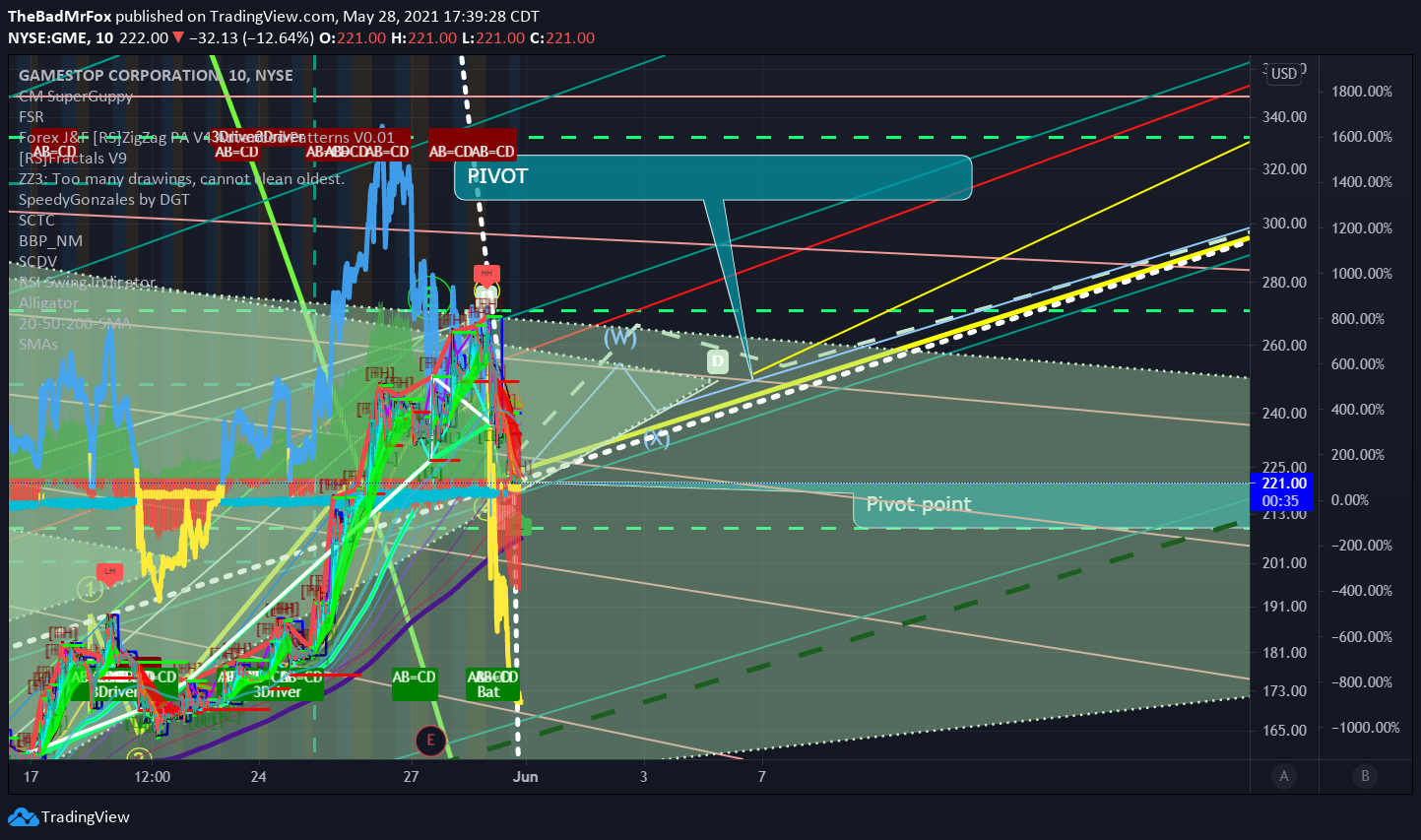Click the 201.00 price axis label
This screenshot has width=1421, height=840.
1285,563
